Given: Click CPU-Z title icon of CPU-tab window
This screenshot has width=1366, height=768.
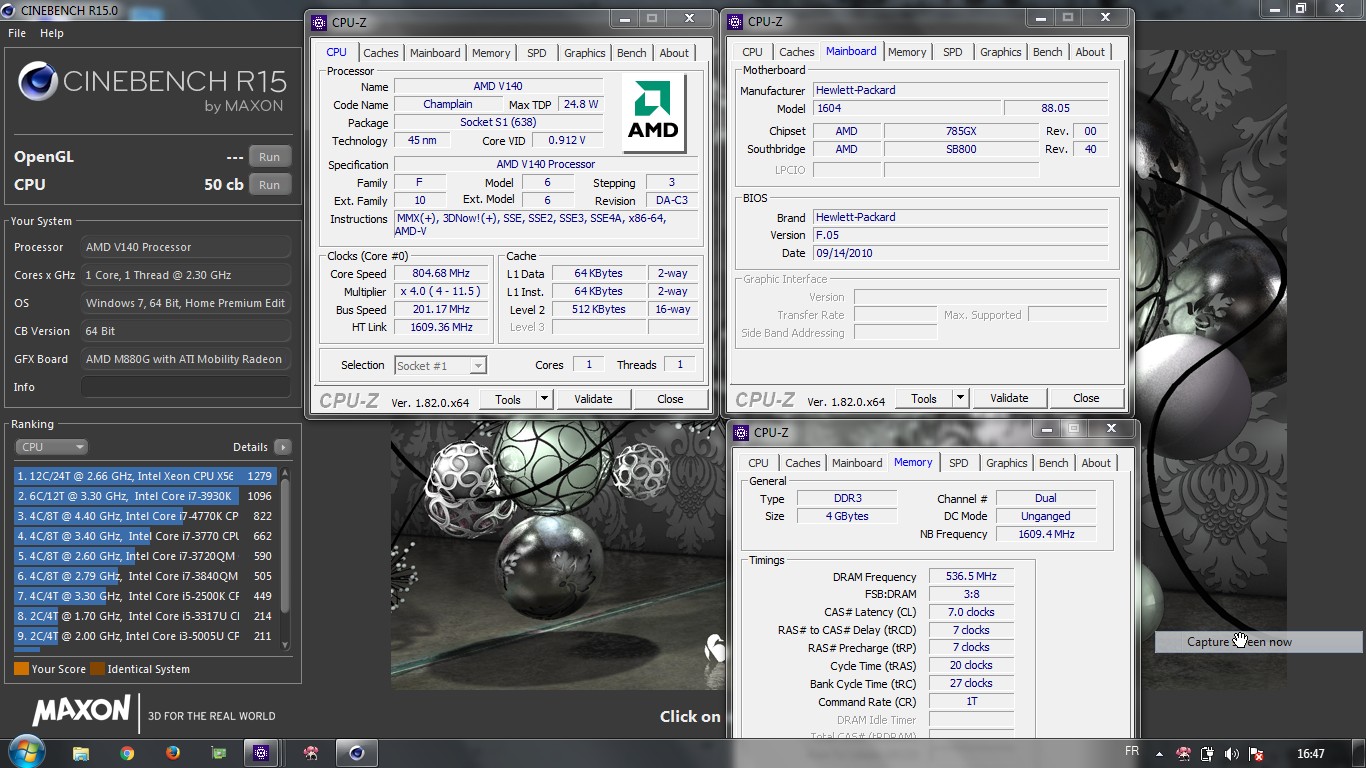Looking at the screenshot, I should pos(318,22).
